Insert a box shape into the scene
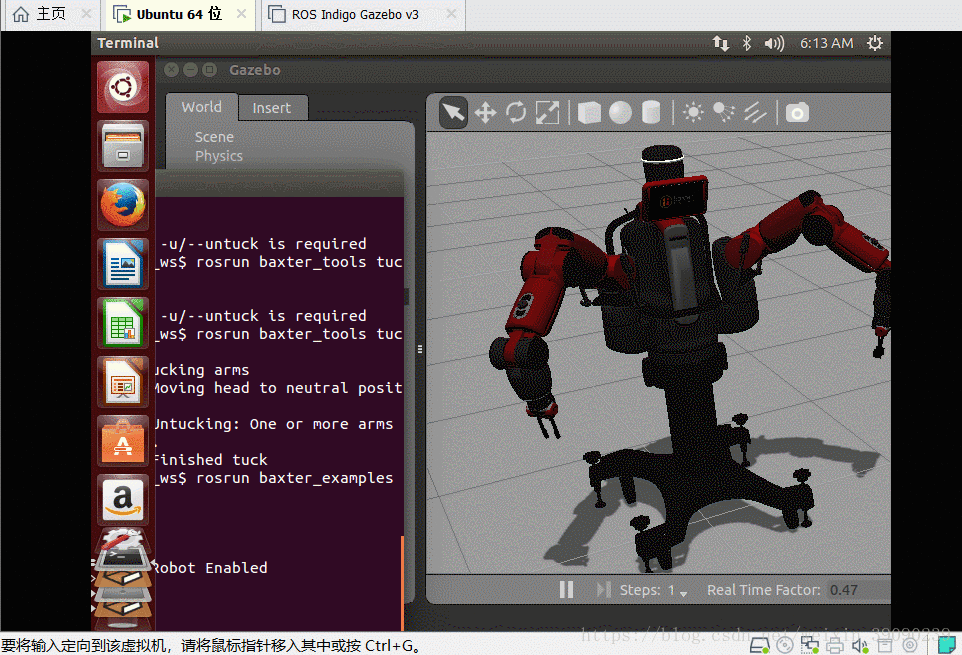962x655 pixels. 588,112
